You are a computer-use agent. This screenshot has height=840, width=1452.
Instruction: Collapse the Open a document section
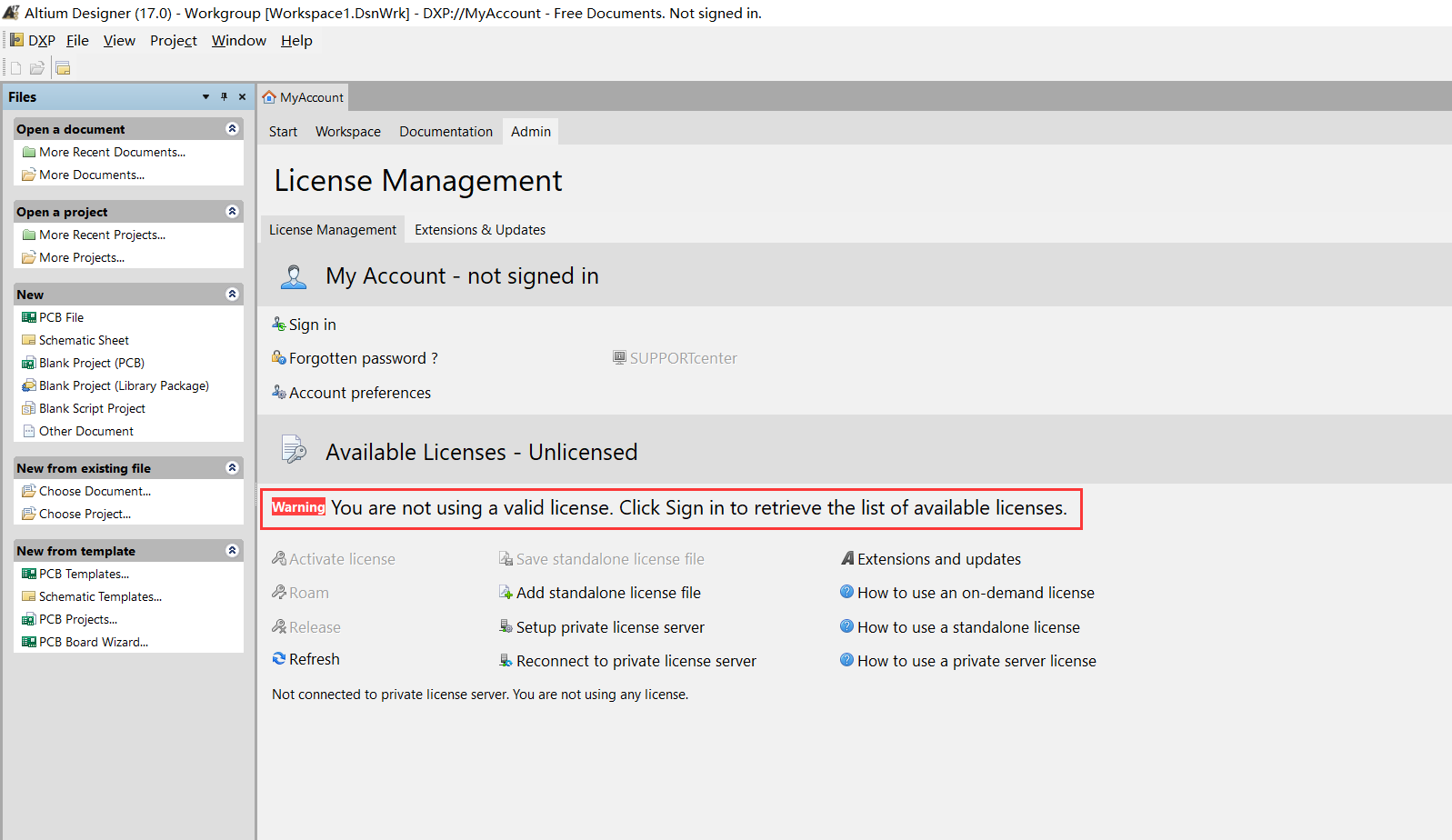click(232, 129)
